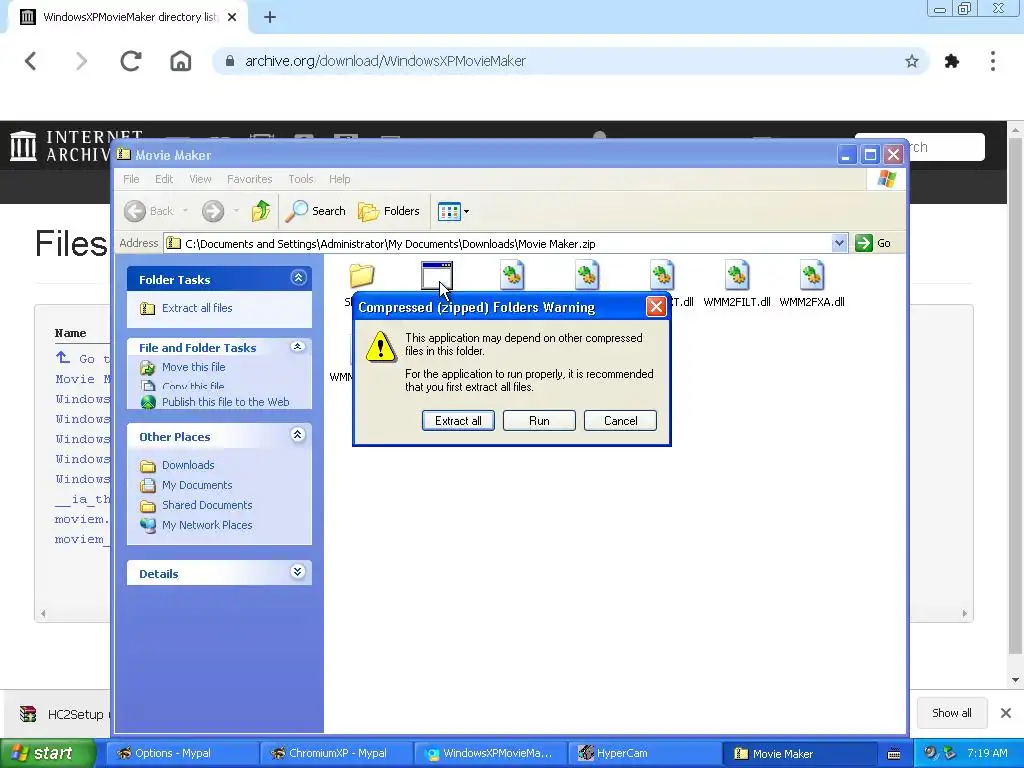1024x768 pixels.
Task: Select the application executable icon
Action: pos(437,276)
